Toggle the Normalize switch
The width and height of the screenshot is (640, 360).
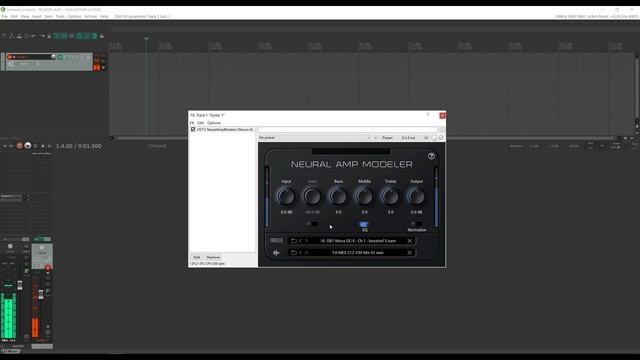pyautogui.click(x=416, y=224)
